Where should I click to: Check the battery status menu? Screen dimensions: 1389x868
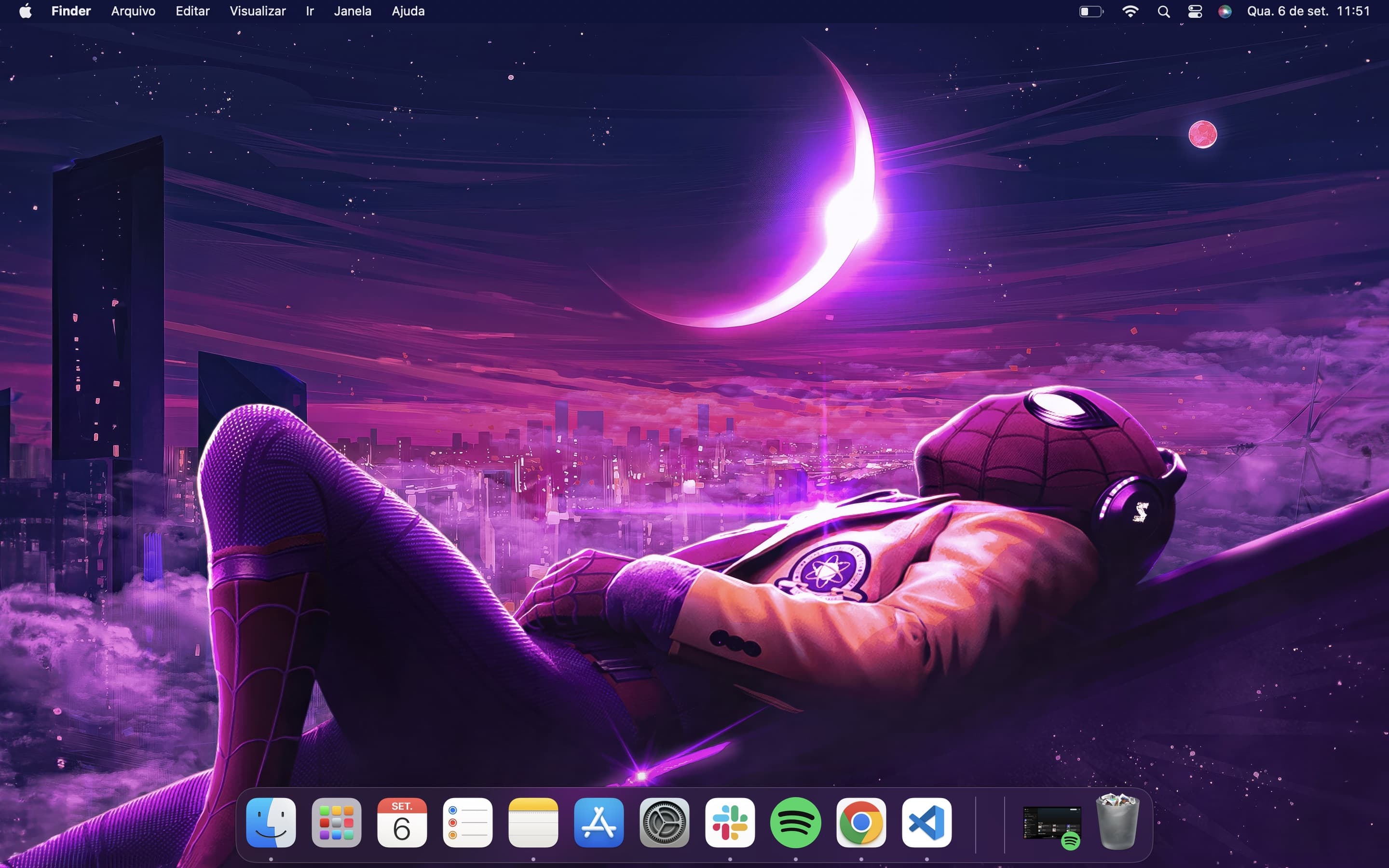(x=1090, y=11)
